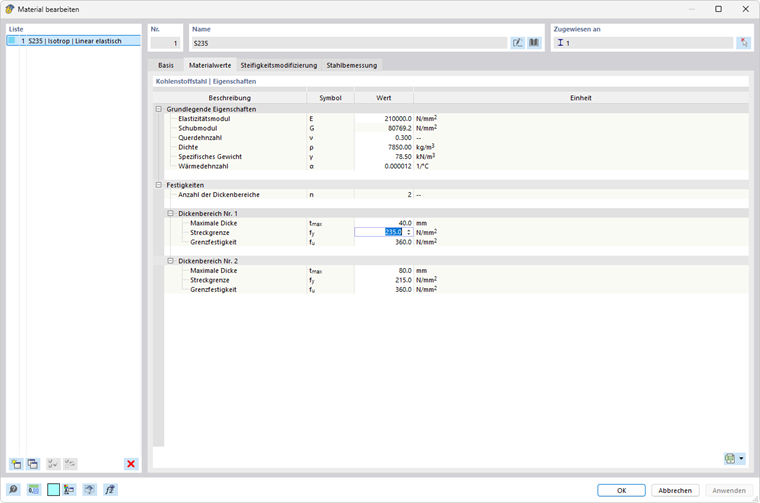Image resolution: width=760 pixels, height=503 pixels.
Task: Click the Anwenden button
Action: click(x=728, y=490)
